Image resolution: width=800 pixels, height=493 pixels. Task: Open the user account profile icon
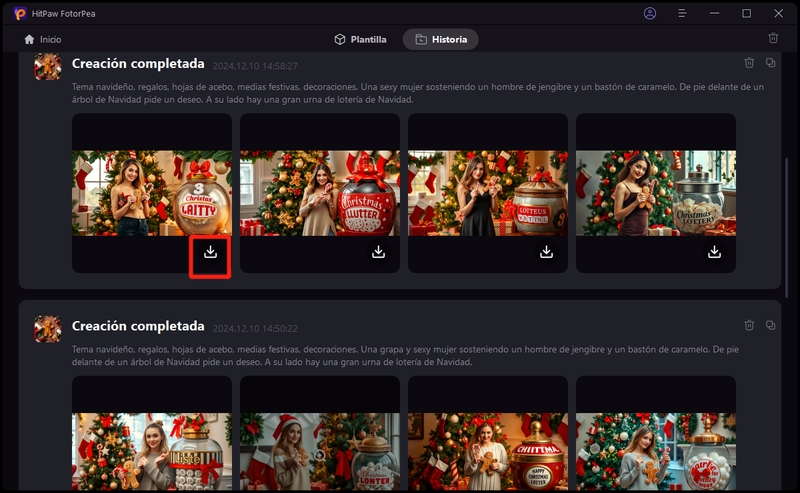coord(649,13)
